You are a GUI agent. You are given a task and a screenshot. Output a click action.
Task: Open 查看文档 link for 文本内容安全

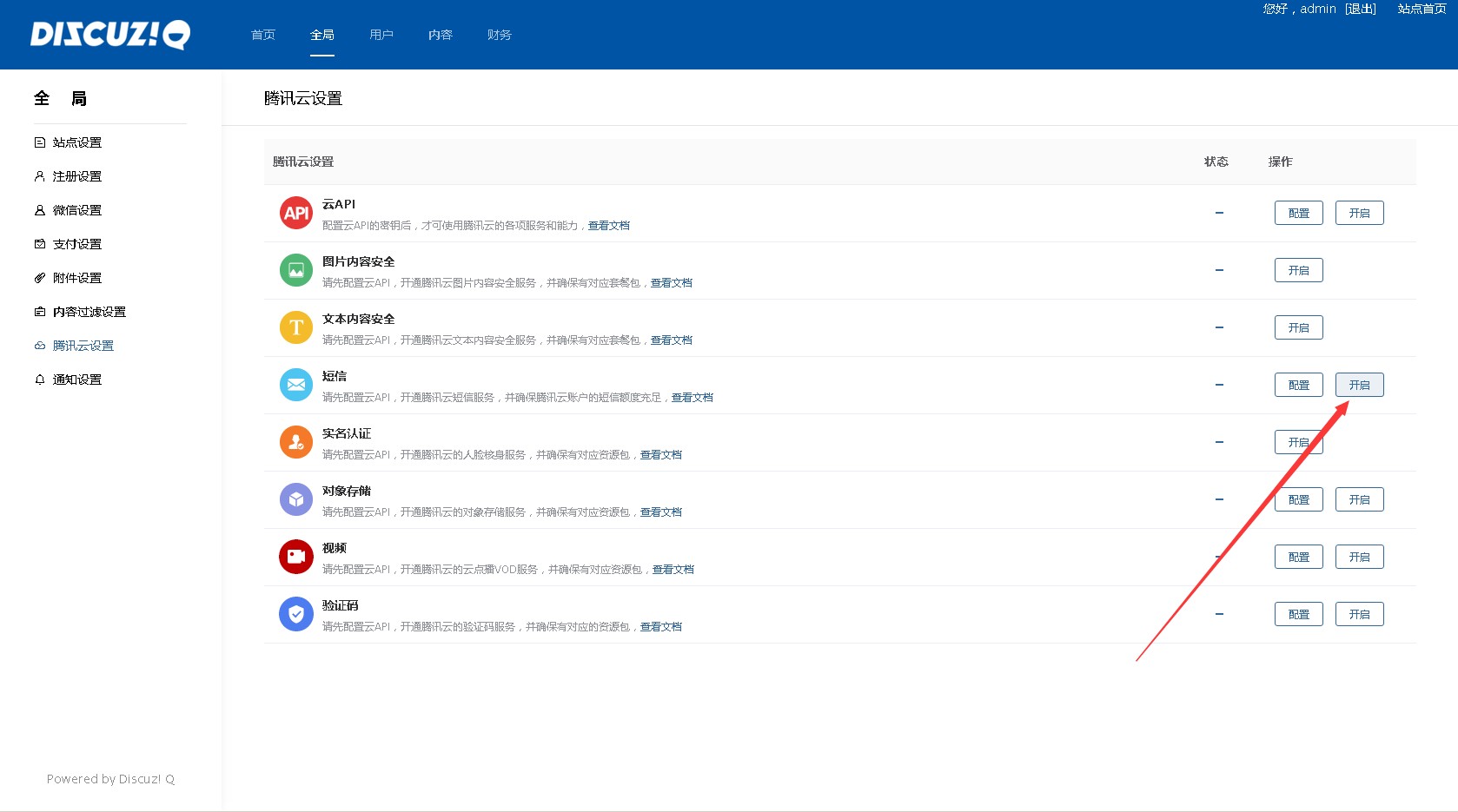tap(672, 340)
